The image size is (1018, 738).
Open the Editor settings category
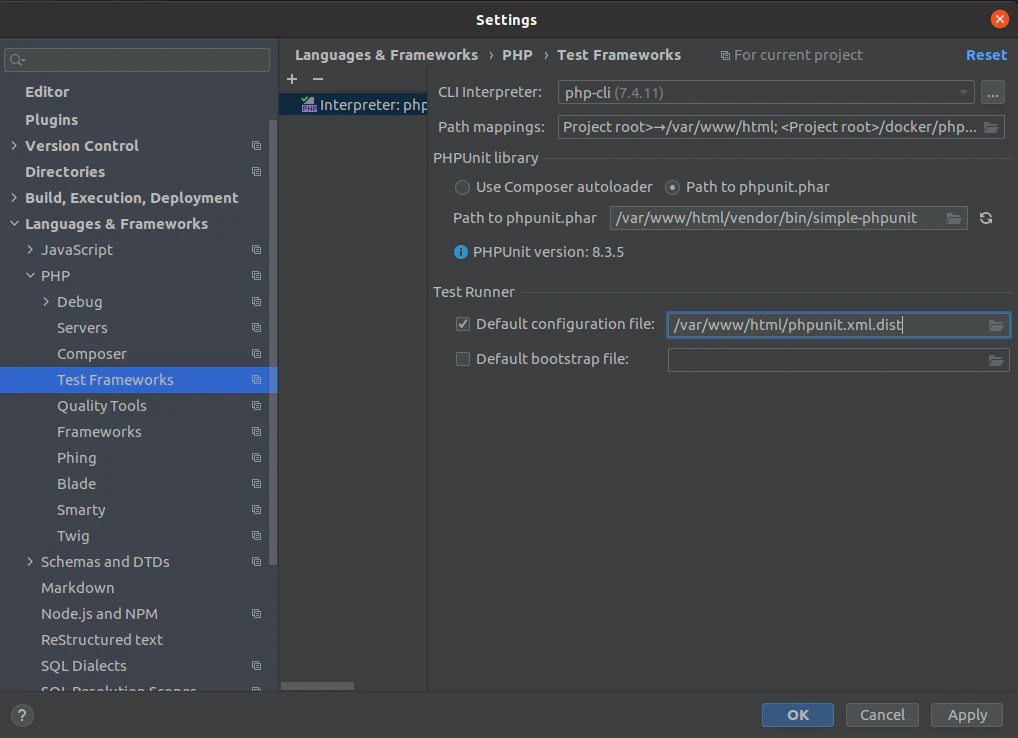tap(47, 92)
